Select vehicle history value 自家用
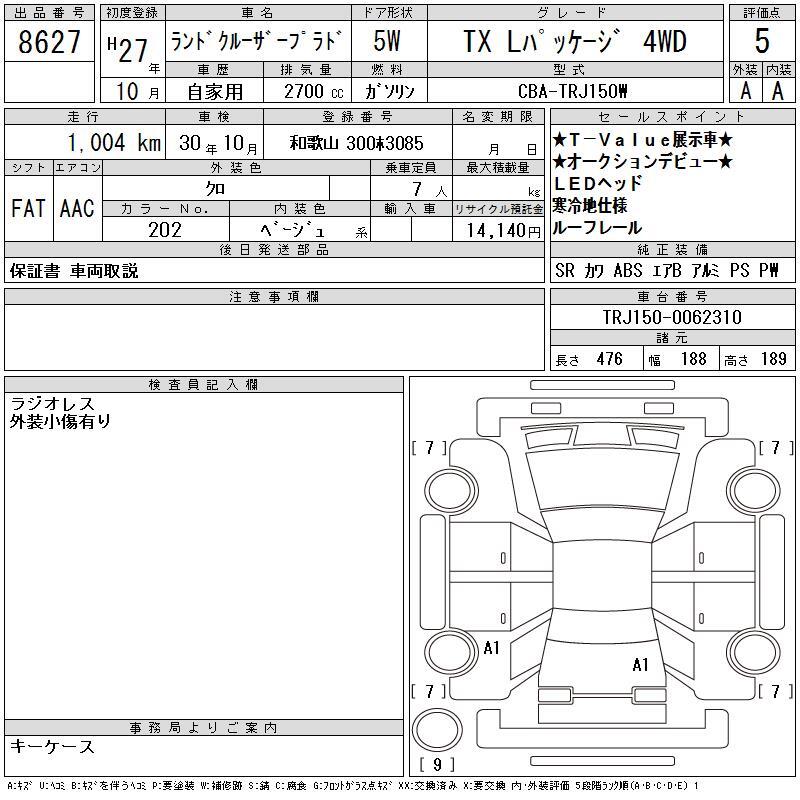Image resolution: width=800 pixels, height=800 pixels. click(215, 92)
